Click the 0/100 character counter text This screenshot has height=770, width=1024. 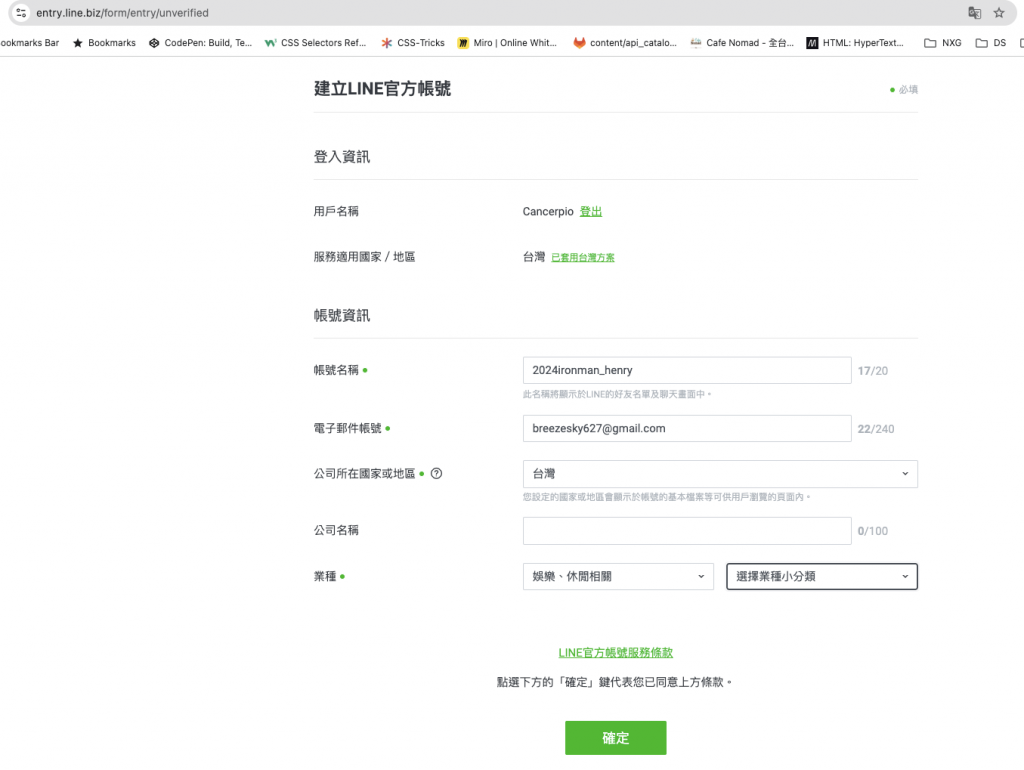point(872,531)
